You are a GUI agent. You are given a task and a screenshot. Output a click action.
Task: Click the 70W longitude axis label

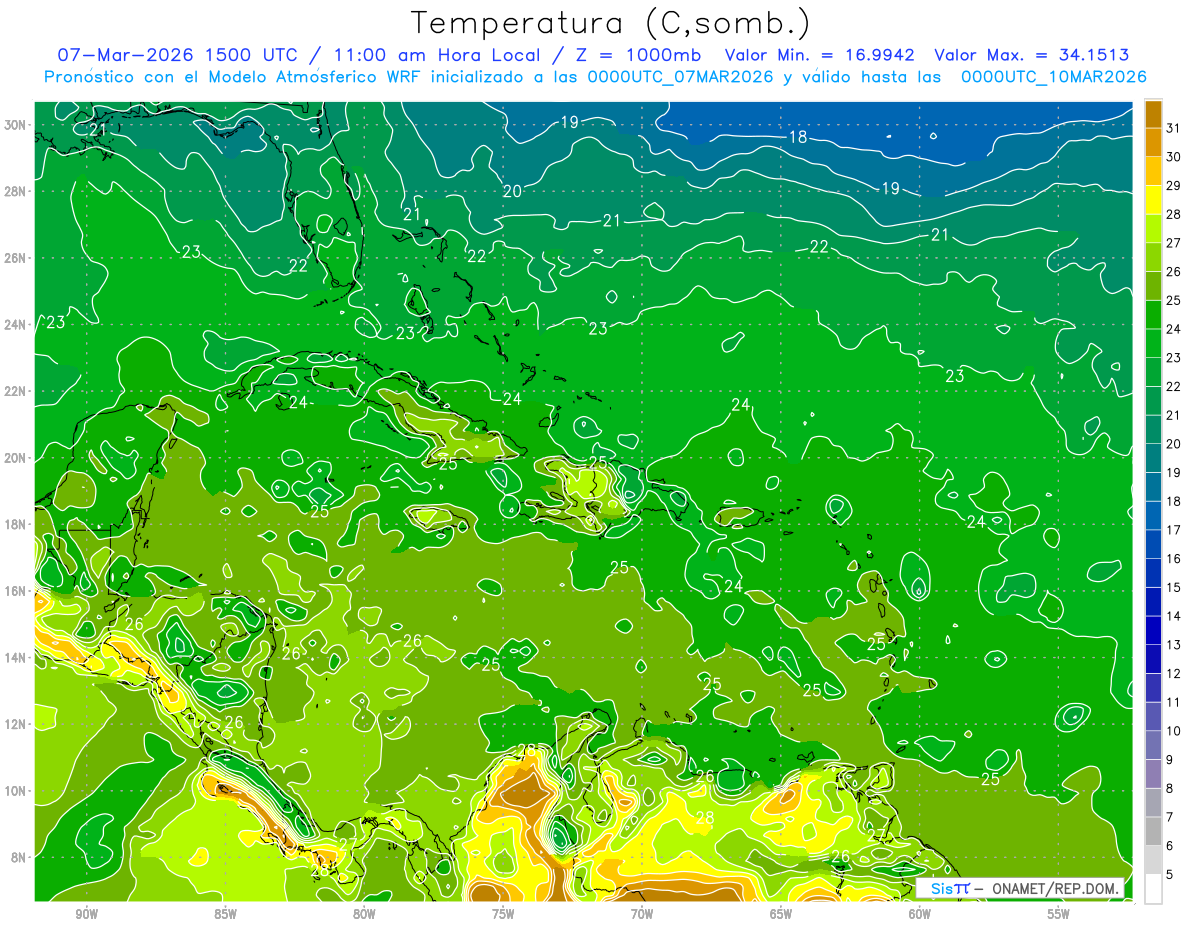[x=642, y=914]
